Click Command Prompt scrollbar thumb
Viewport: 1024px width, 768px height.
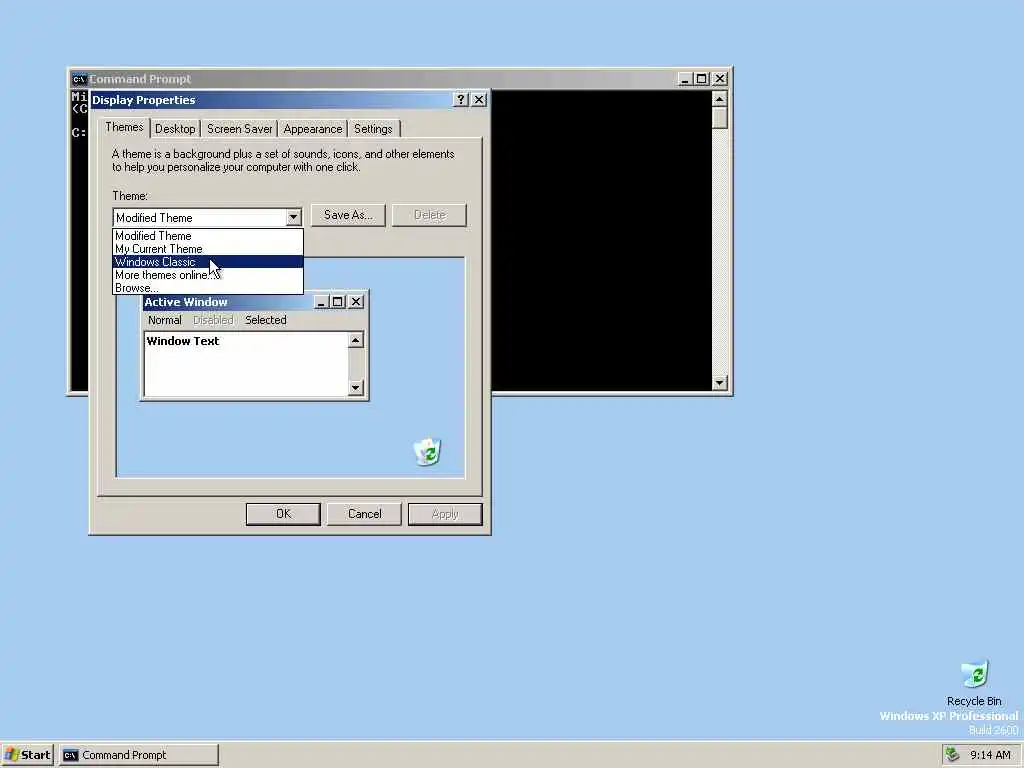tap(720, 118)
